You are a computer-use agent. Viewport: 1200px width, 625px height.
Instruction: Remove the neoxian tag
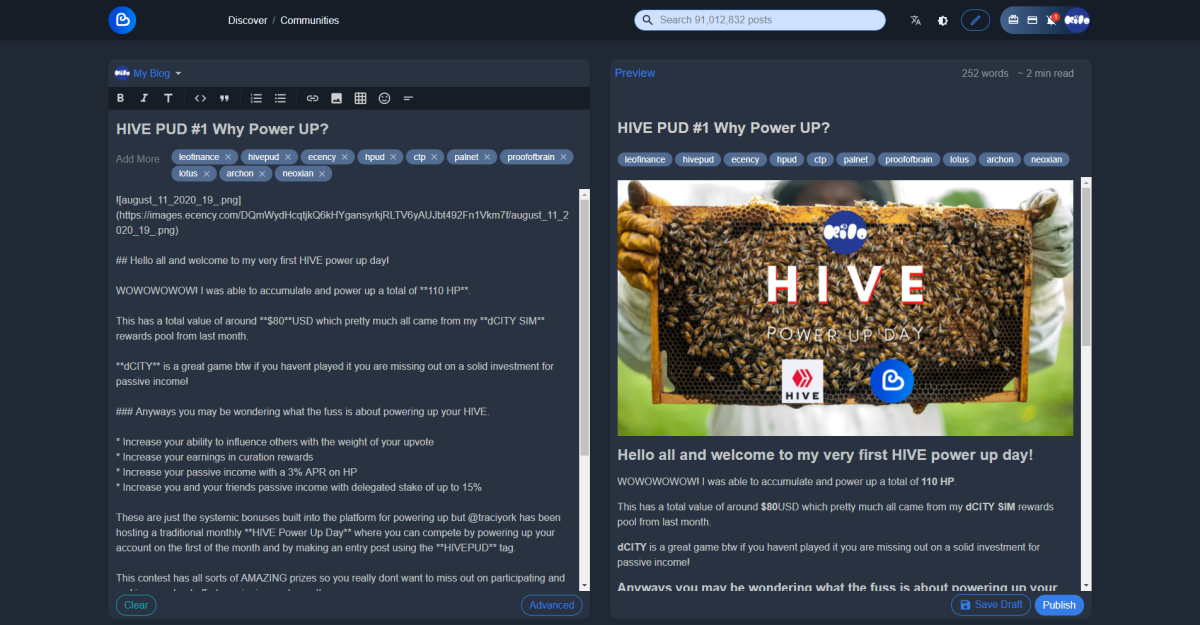[322, 174]
